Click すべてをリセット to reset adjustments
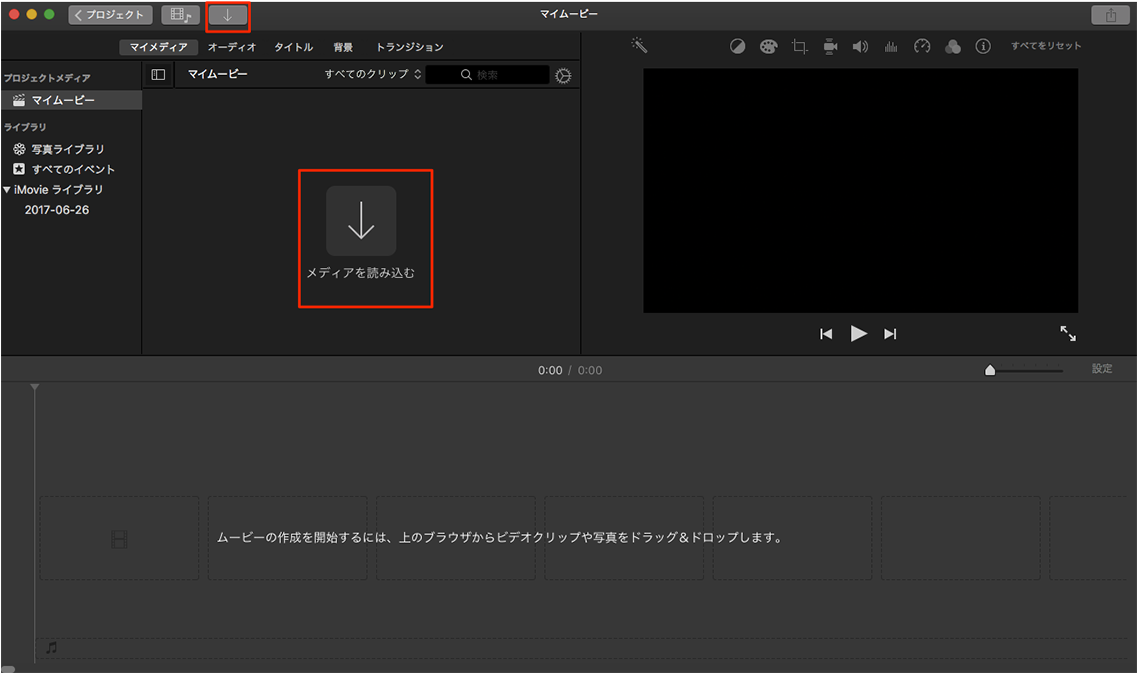This screenshot has height=673, width=1137. [1045, 45]
